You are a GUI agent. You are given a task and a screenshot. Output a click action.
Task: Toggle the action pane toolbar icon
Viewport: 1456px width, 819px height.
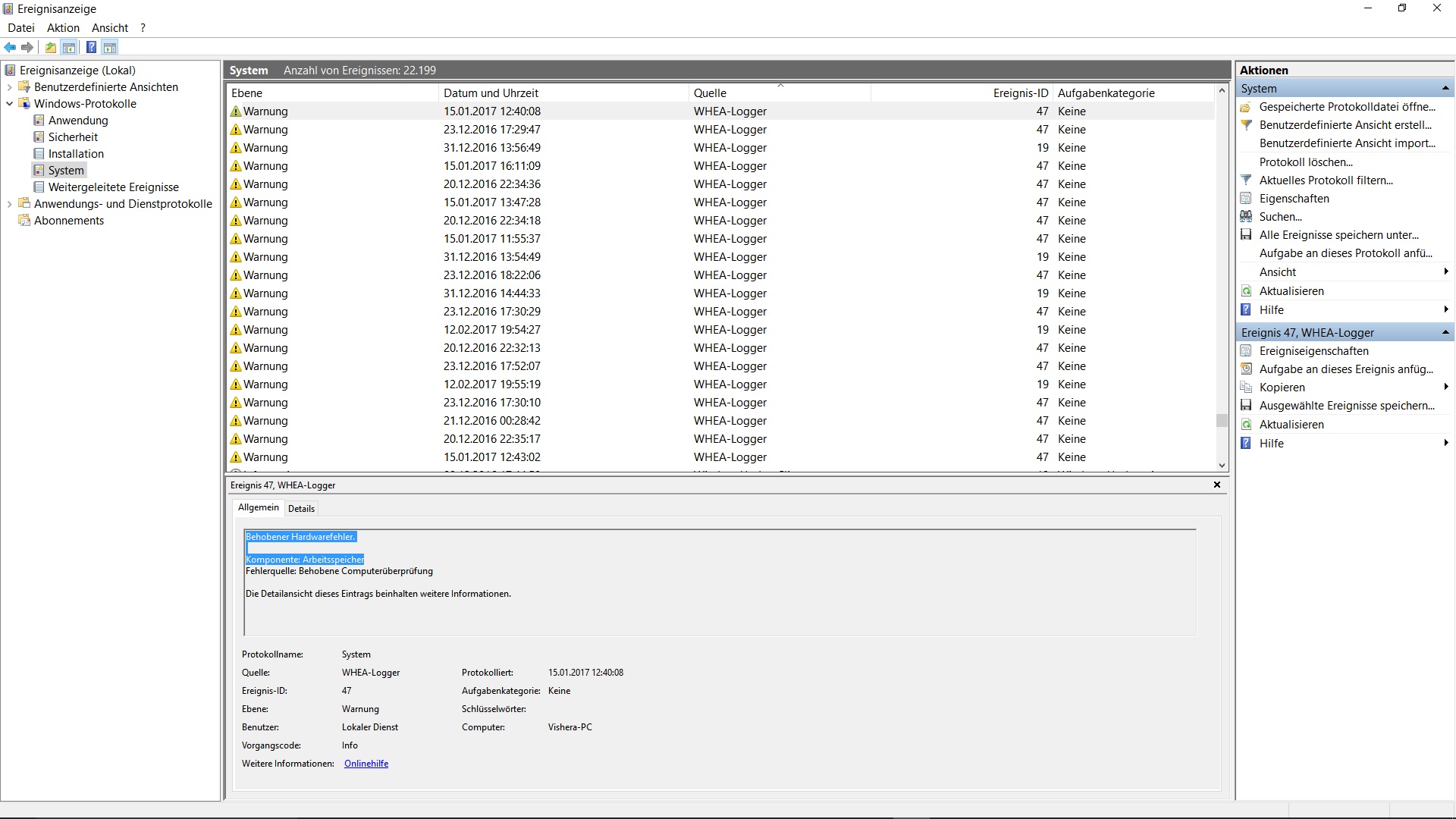tap(110, 48)
